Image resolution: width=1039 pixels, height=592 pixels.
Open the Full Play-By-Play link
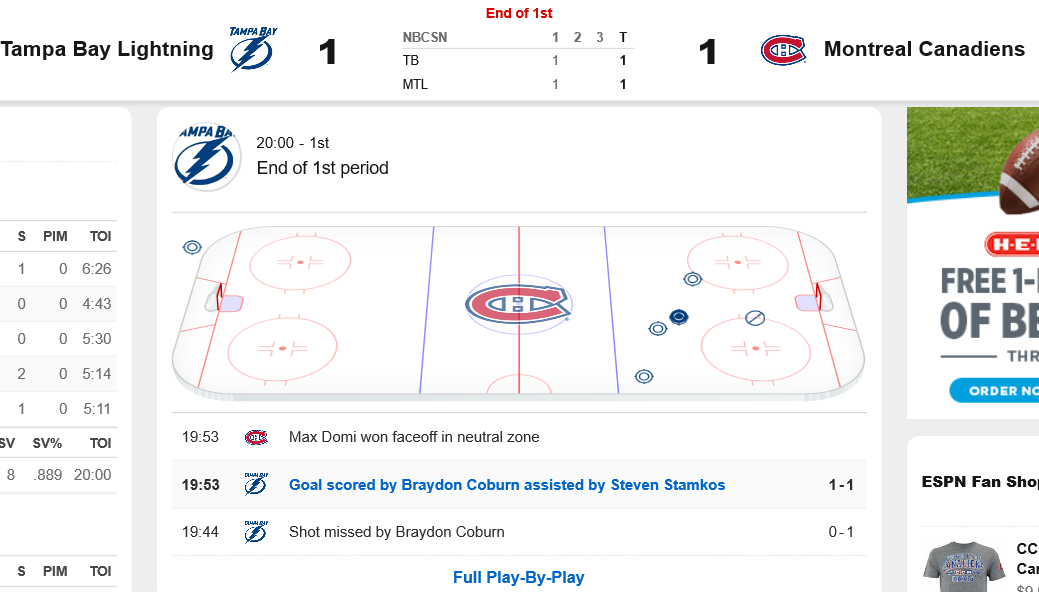519,577
